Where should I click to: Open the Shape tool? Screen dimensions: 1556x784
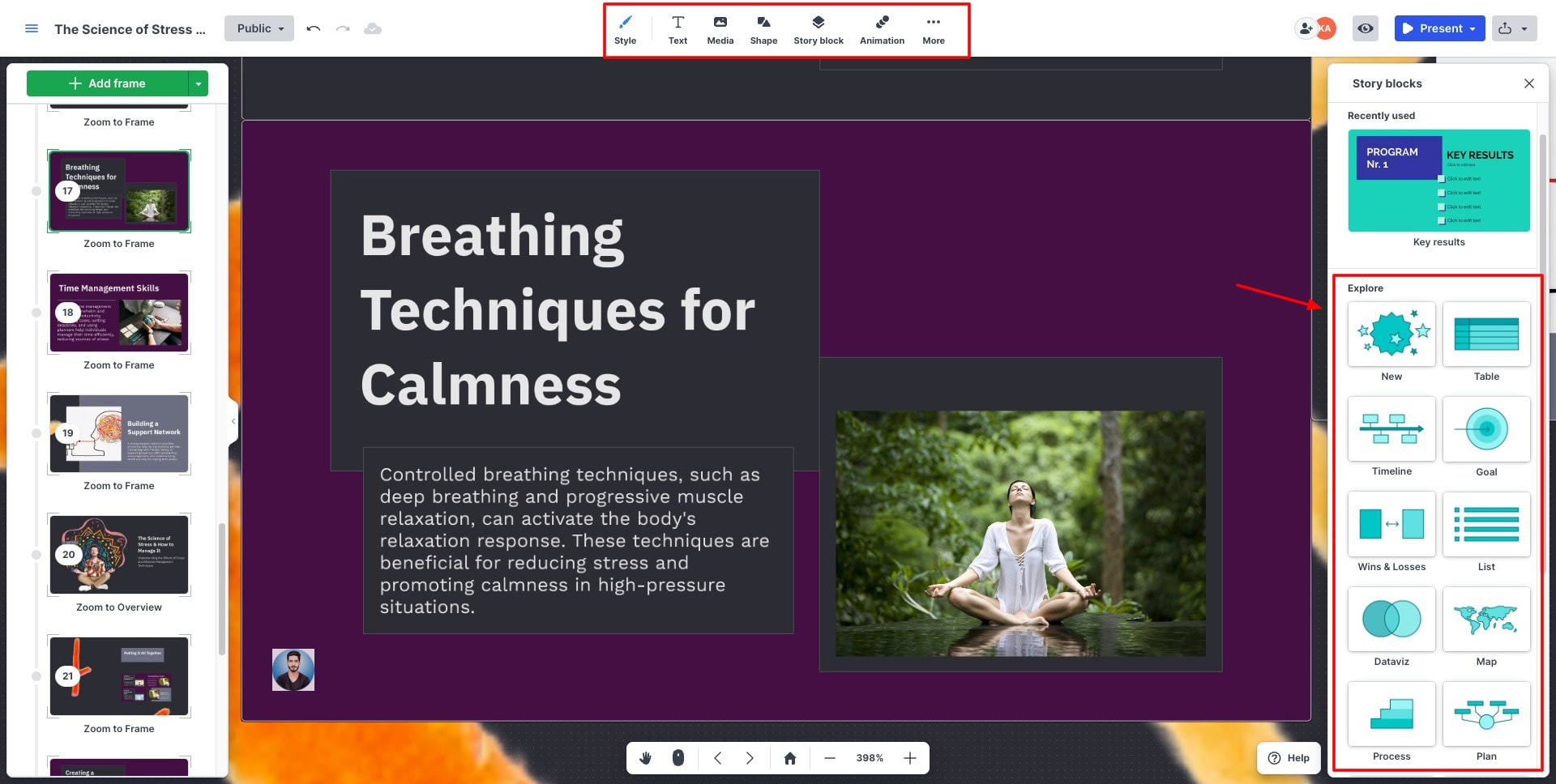pyautogui.click(x=763, y=30)
